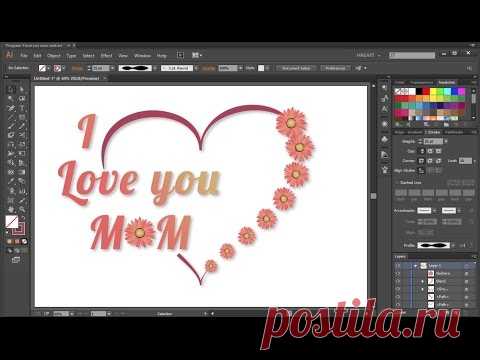Collapse the Layer 1 disclosure triangle
This screenshot has height=360, width=480.
415,266
